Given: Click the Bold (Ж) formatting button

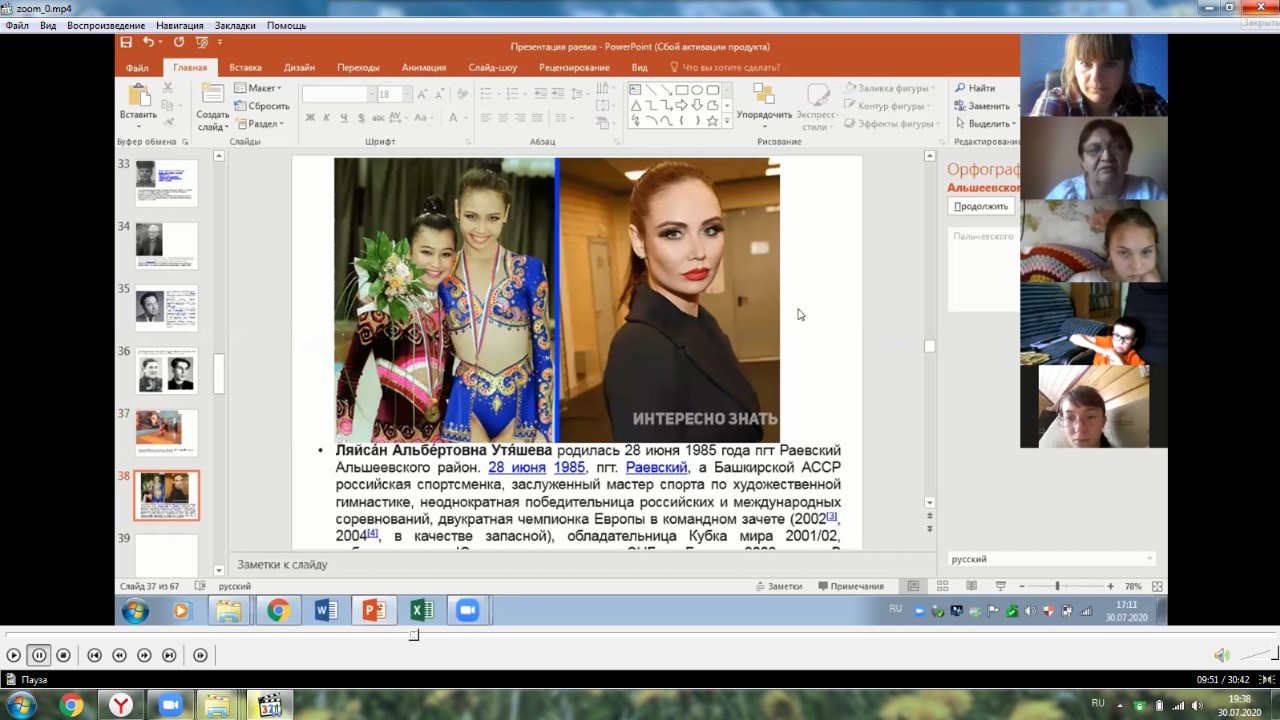Looking at the screenshot, I should pyautogui.click(x=310, y=118).
